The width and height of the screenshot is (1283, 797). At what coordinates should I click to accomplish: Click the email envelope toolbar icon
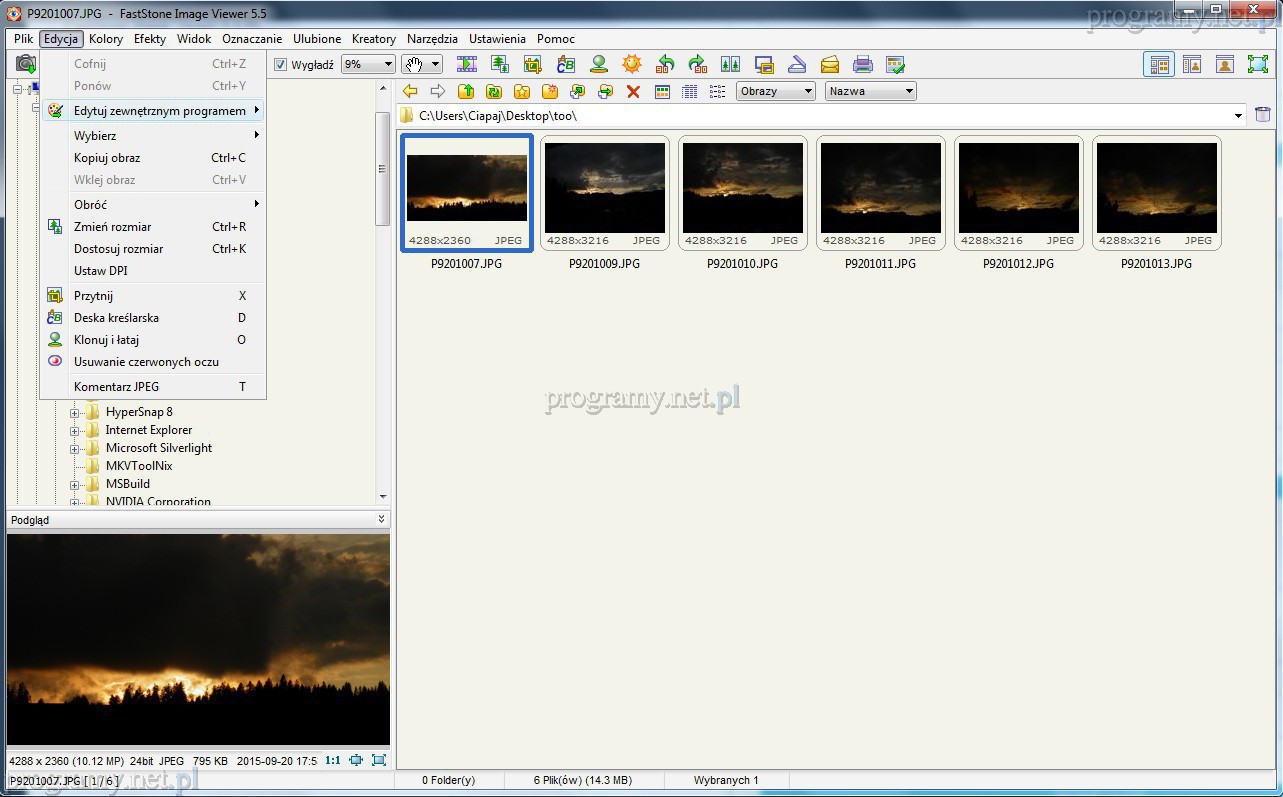[x=829, y=65]
